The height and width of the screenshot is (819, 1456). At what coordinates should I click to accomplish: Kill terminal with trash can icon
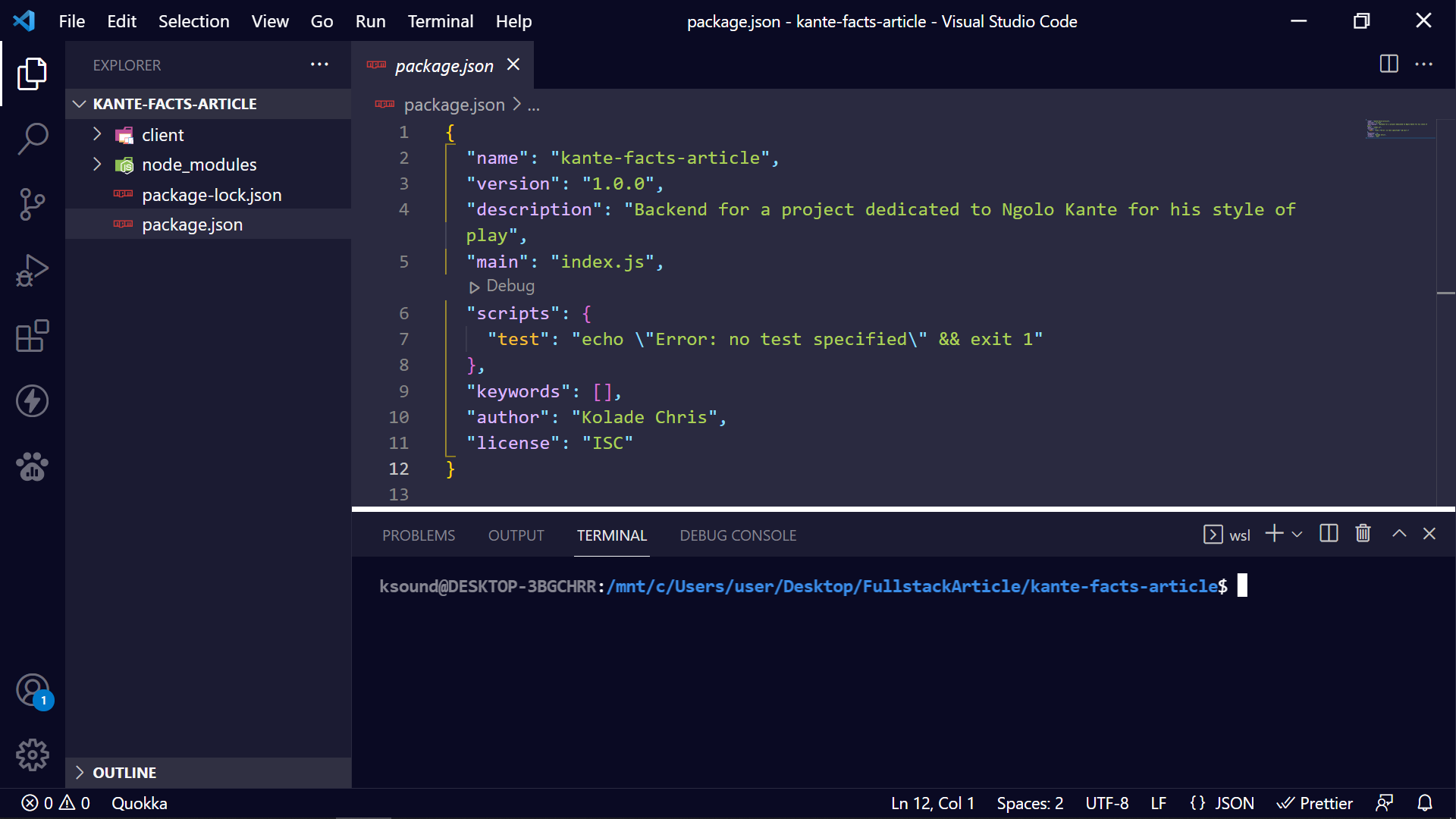pos(1363,534)
